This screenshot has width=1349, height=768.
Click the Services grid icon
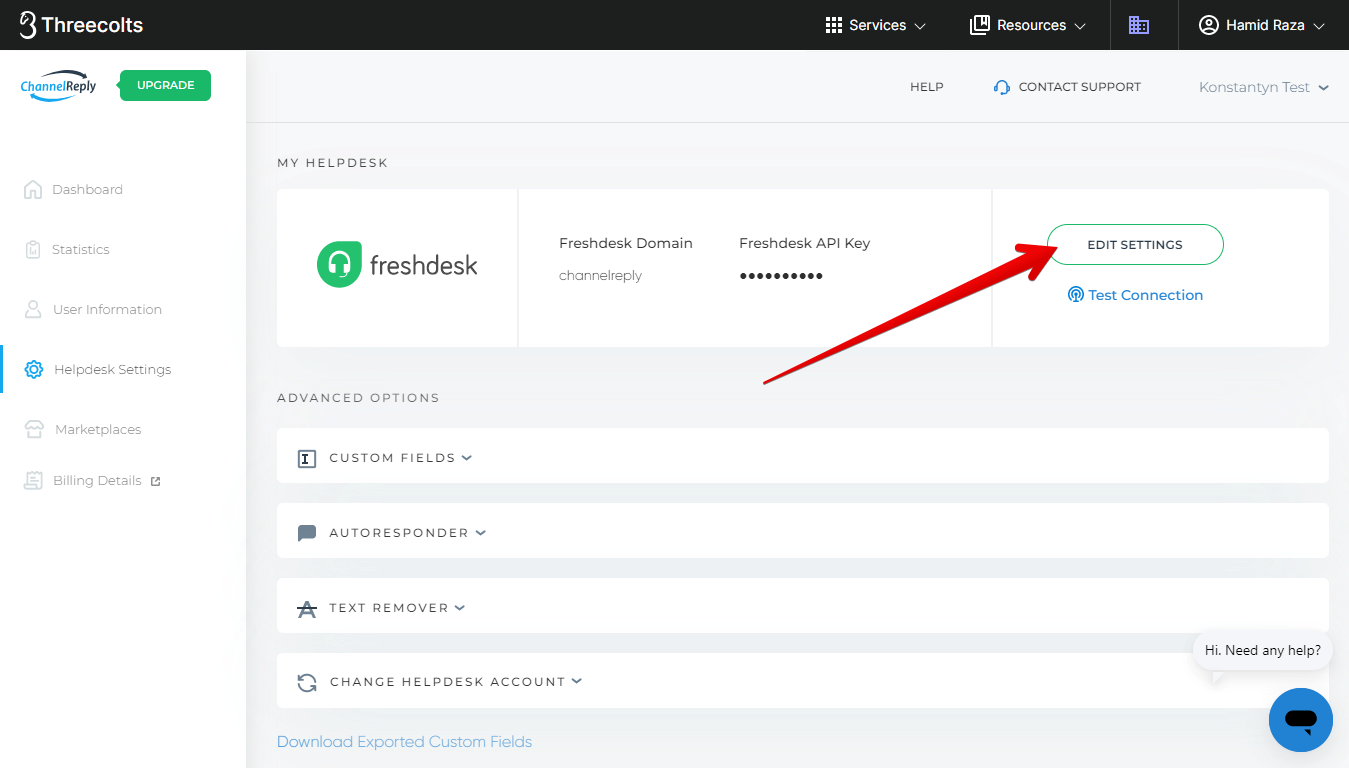click(x=834, y=25)
